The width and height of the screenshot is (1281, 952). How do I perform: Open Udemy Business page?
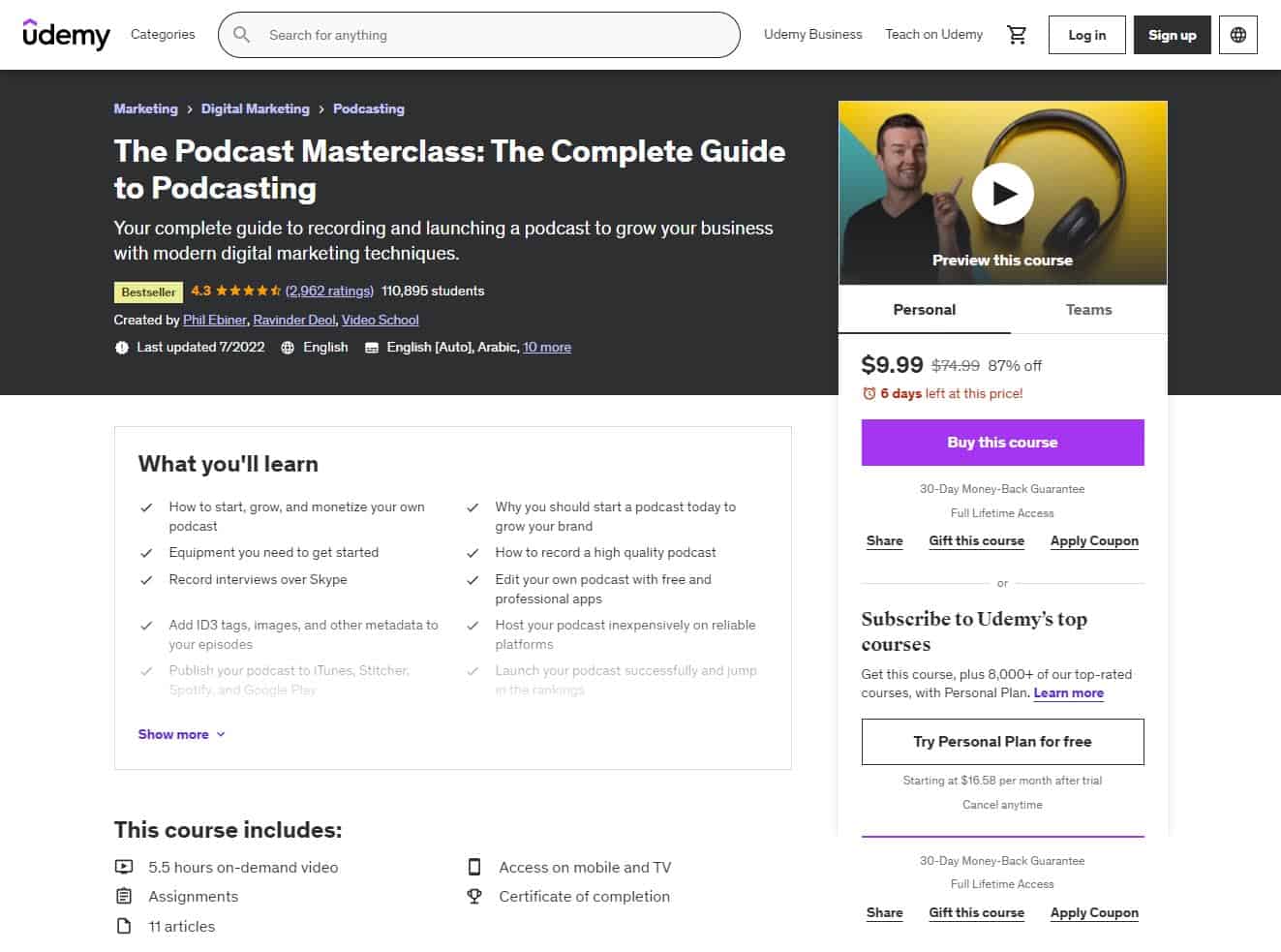point(812,34)
